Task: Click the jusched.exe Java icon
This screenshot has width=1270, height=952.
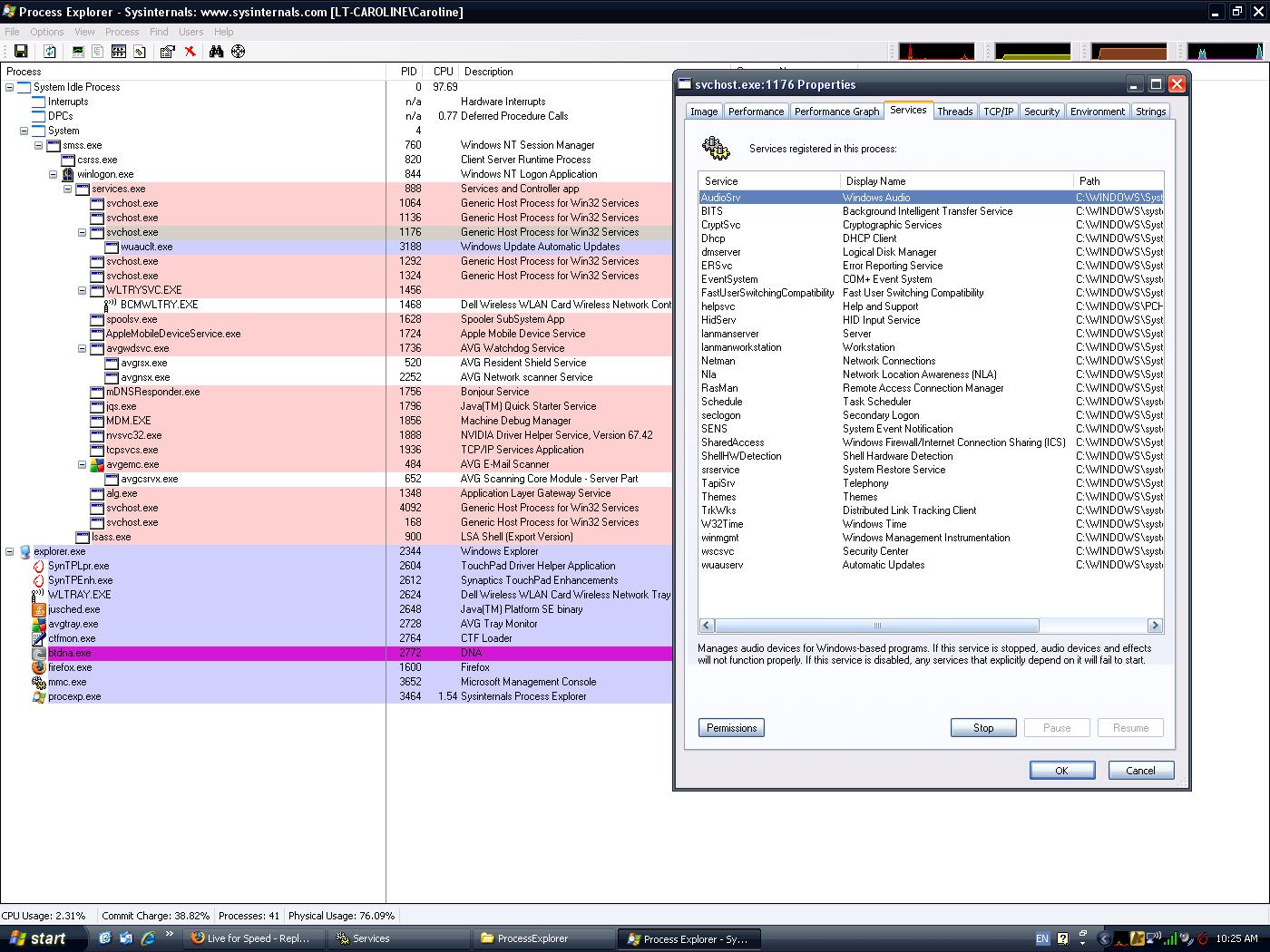Action: point(39,609)
